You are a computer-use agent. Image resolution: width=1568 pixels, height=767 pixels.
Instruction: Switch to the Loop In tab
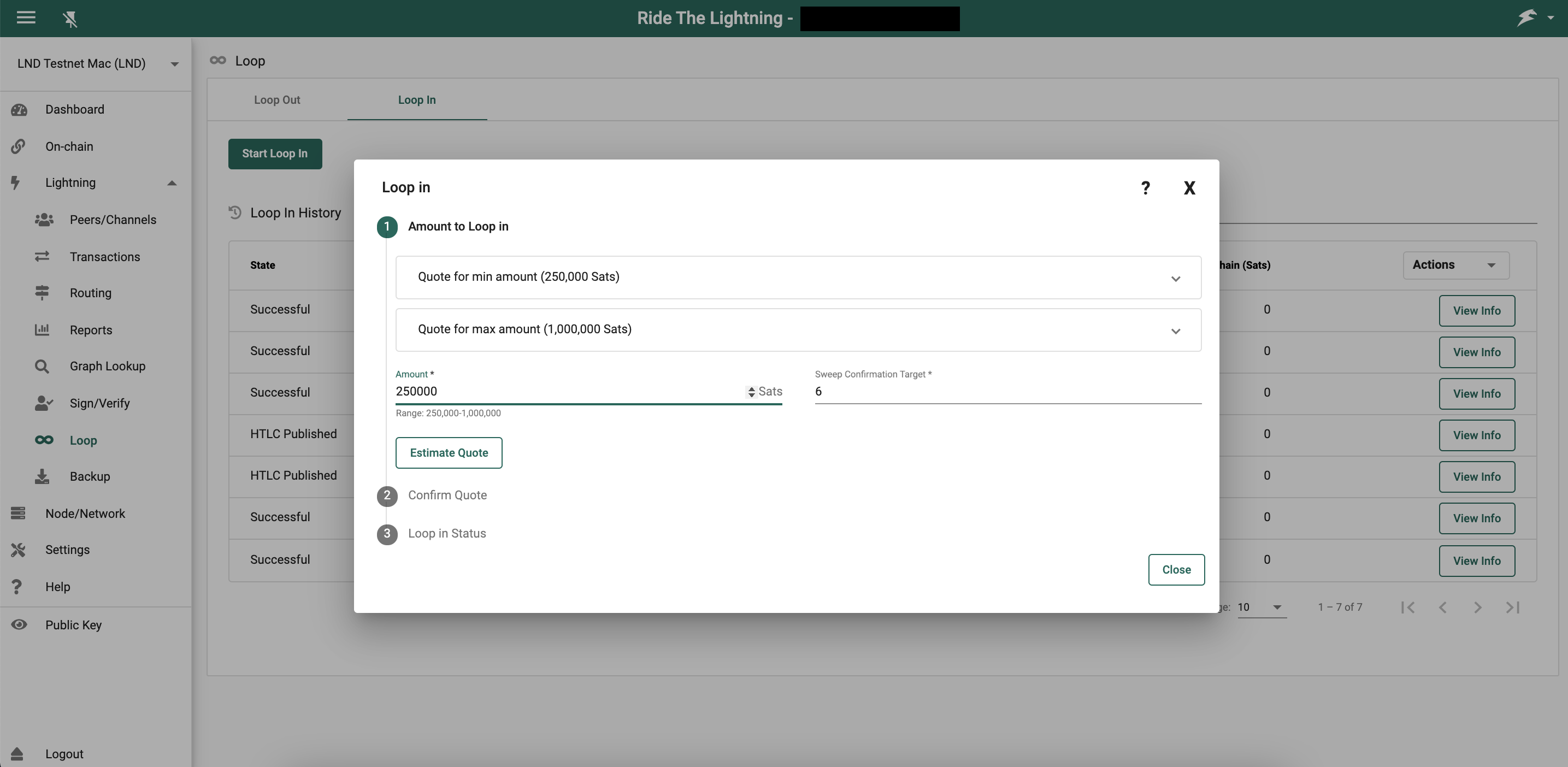(x=417, y=100)
